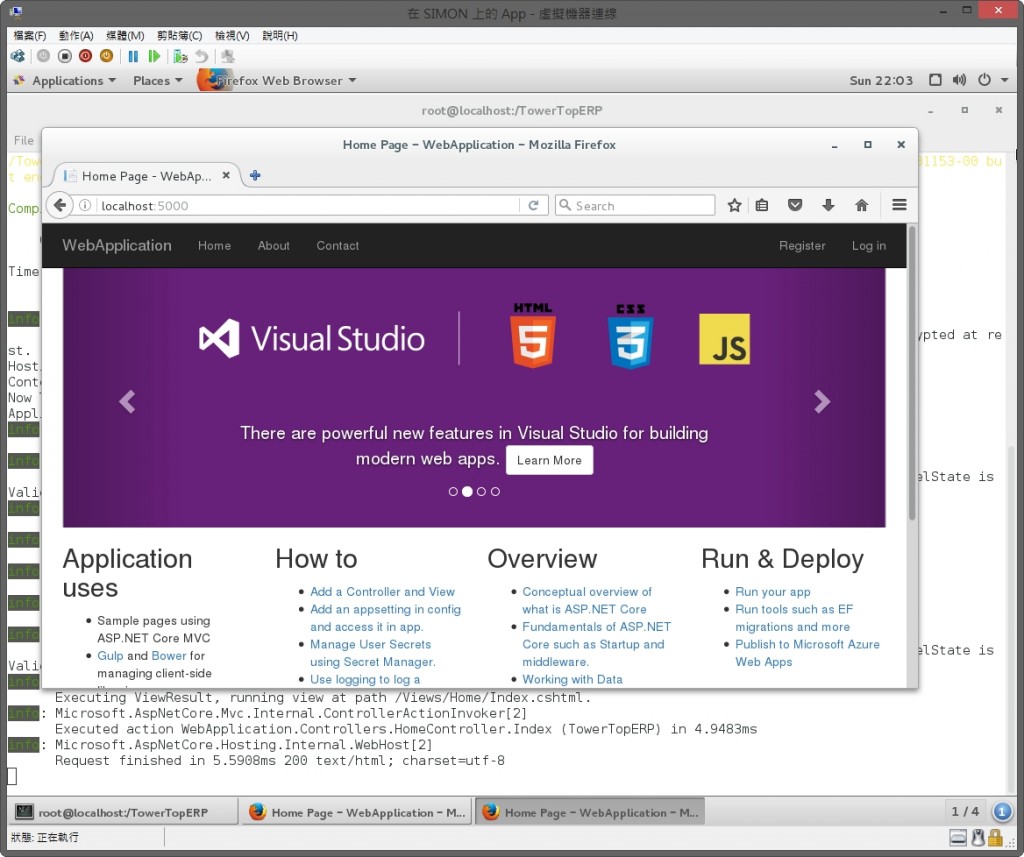The width and height of the screenshot is (1024, 857).
Task: Click the mouse status icon in VM status bar
Action: click(x=978, y=837)
